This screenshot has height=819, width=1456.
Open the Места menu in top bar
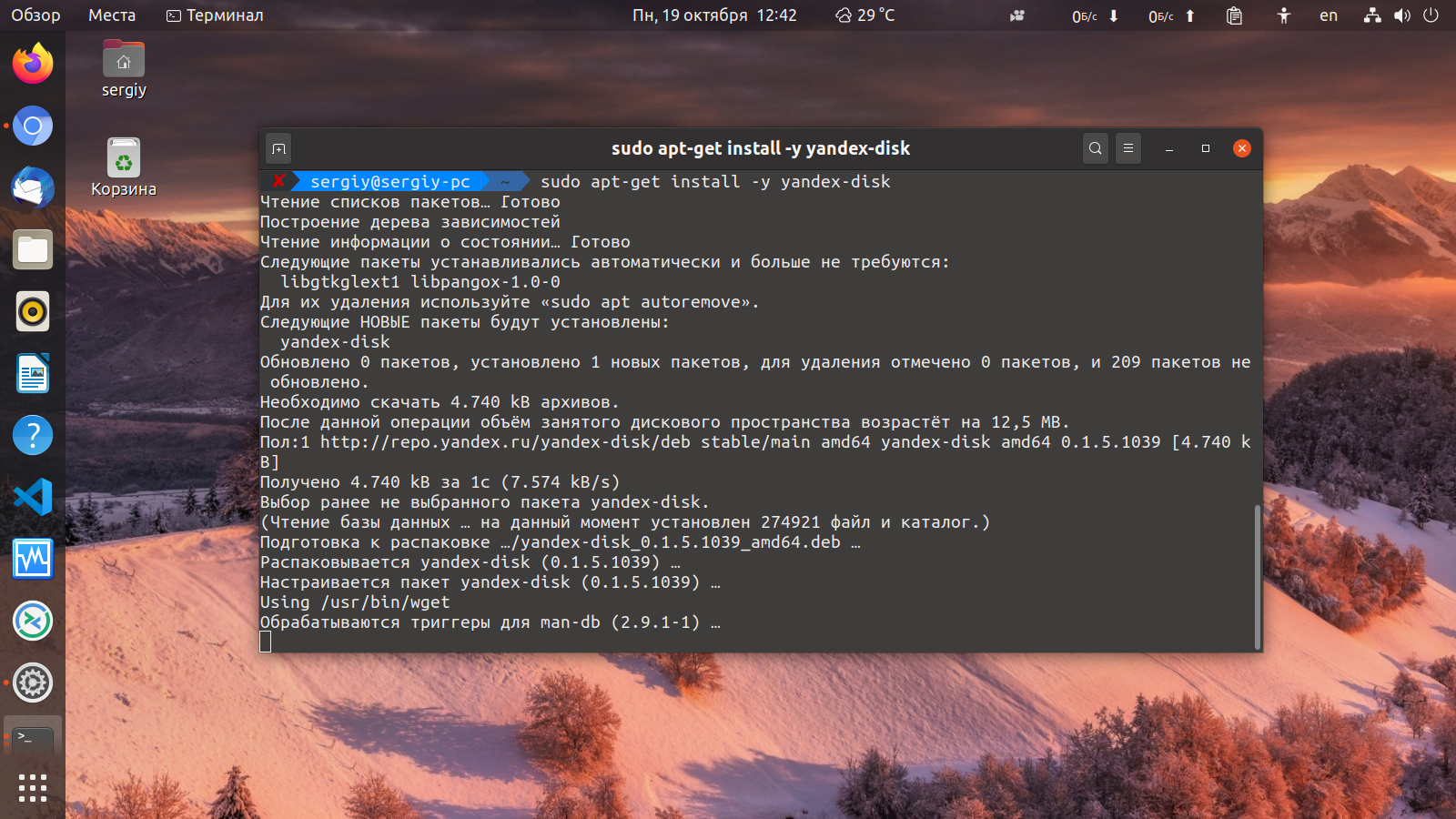[x=112, y=15]
